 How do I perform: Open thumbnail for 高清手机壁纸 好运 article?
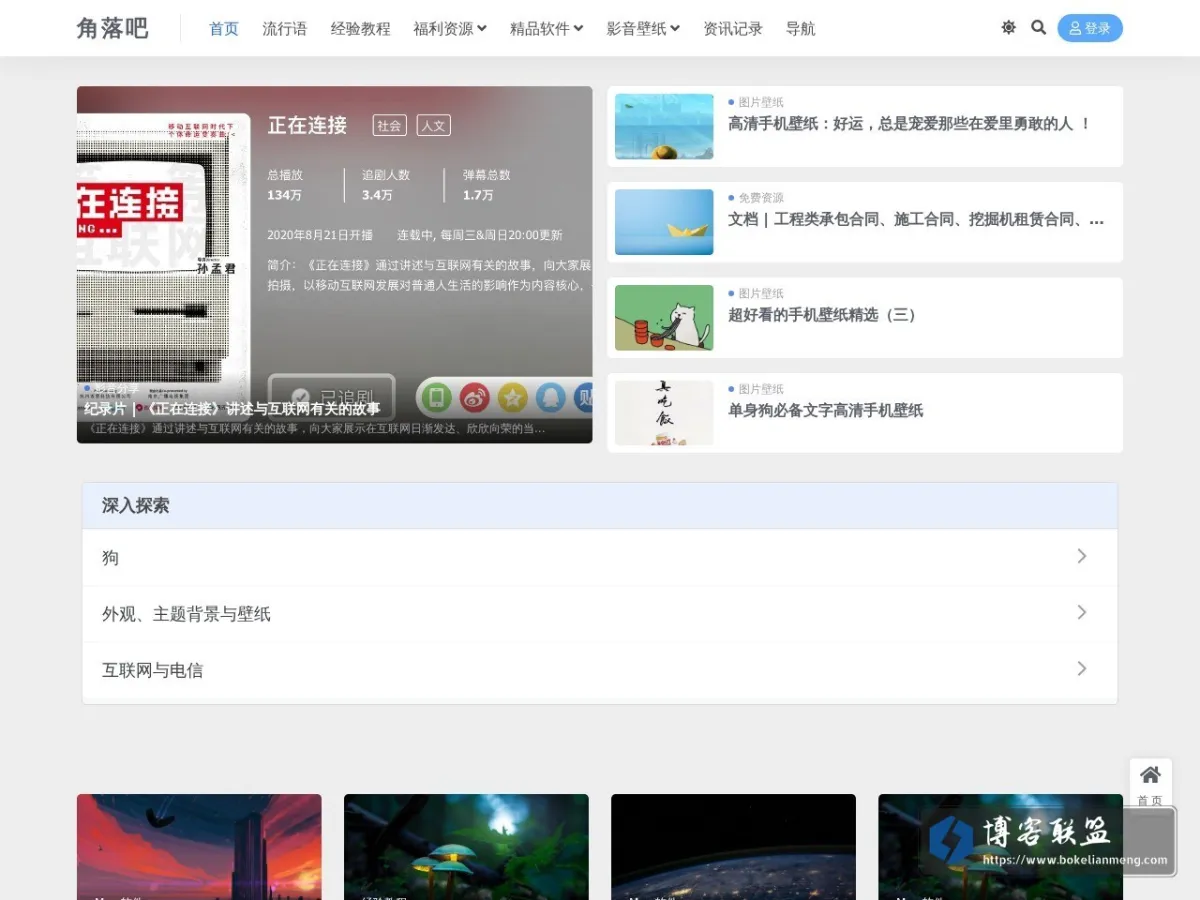tap(664, 126)
